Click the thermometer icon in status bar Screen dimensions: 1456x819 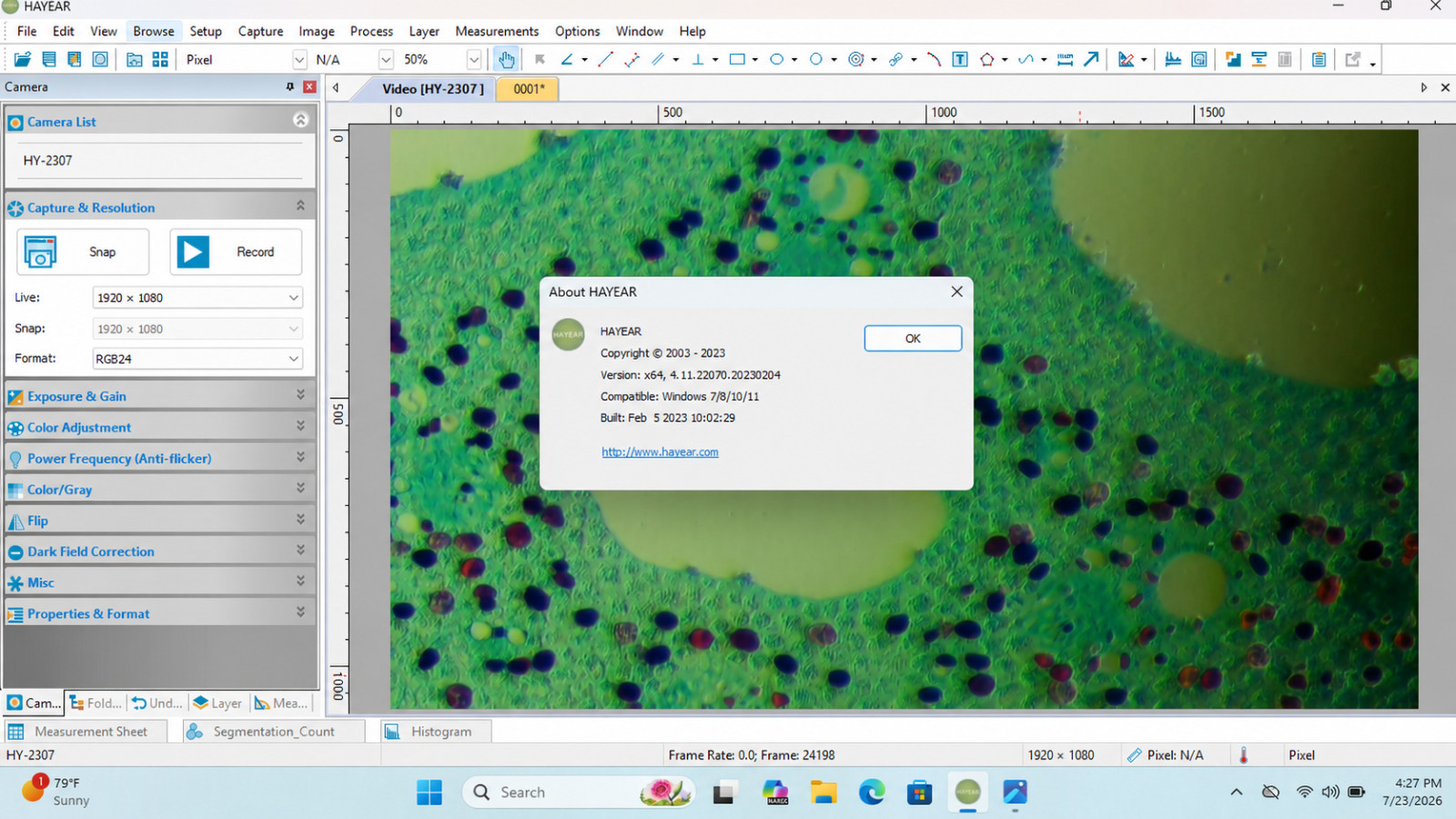[1244, 754]
